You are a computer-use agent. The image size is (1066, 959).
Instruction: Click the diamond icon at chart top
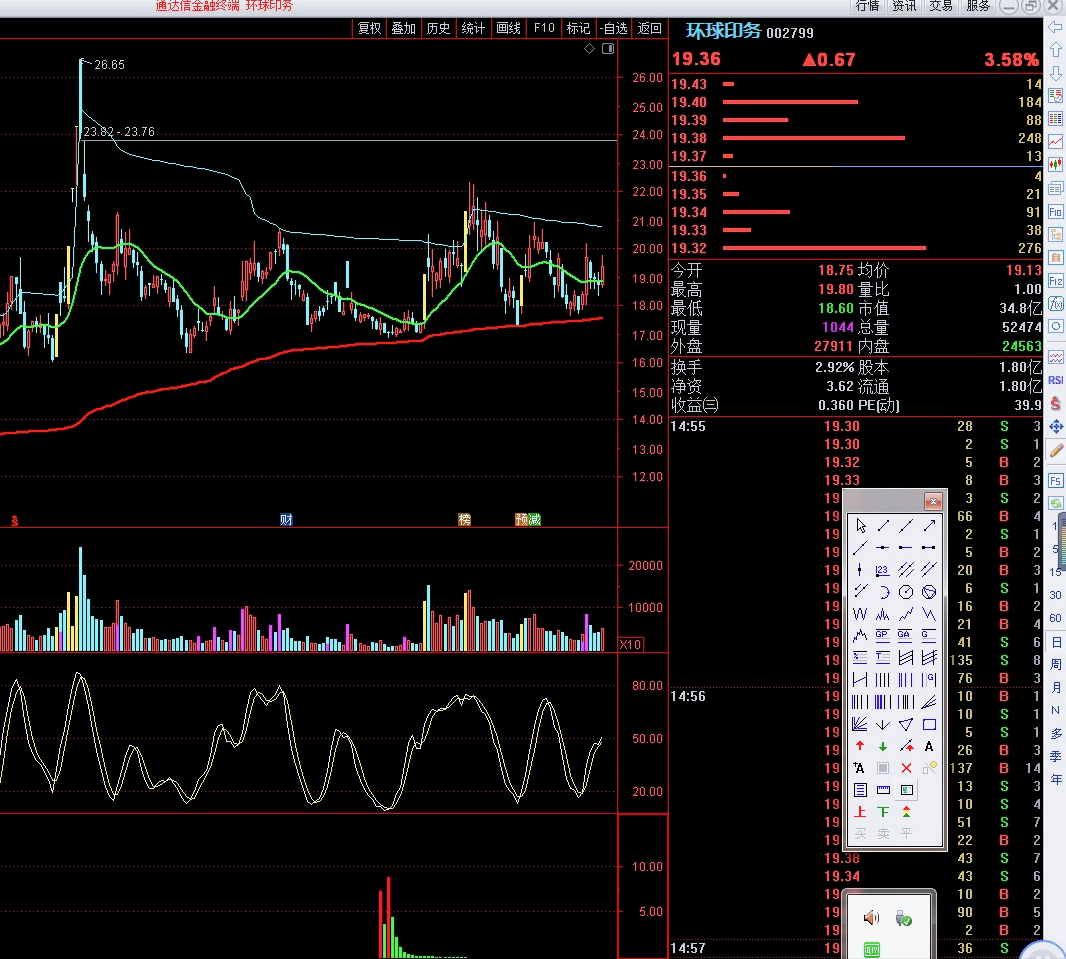(589, 48)
